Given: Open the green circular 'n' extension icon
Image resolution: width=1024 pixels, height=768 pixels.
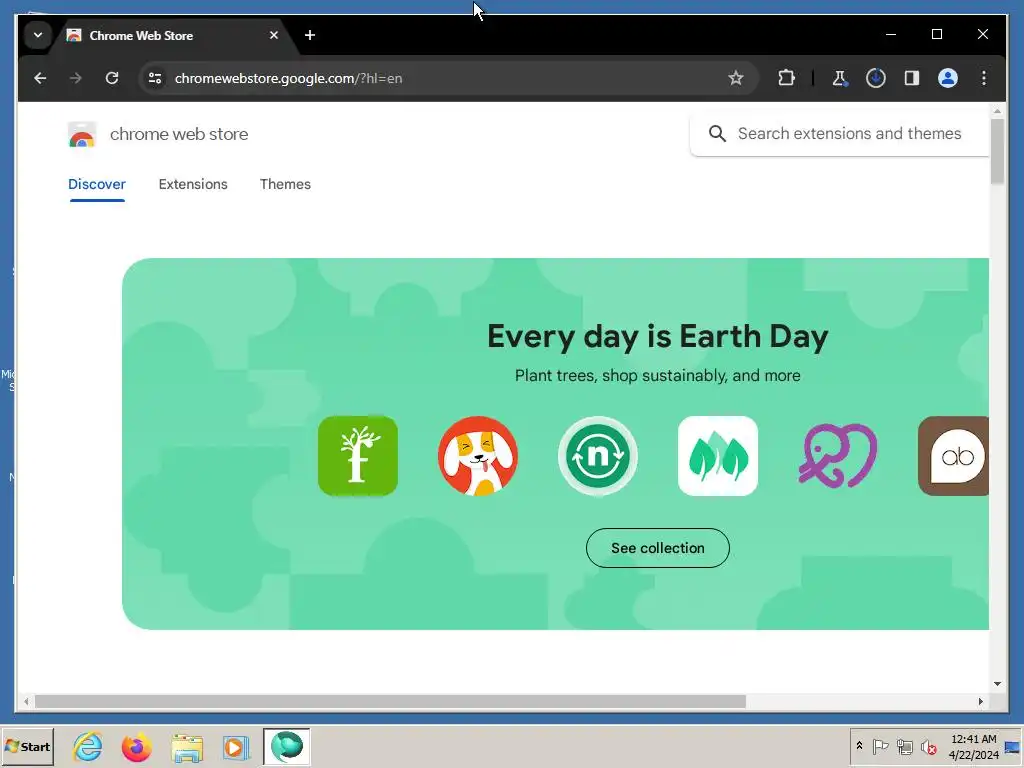Looking at the screenshot, I should [598, 456].
